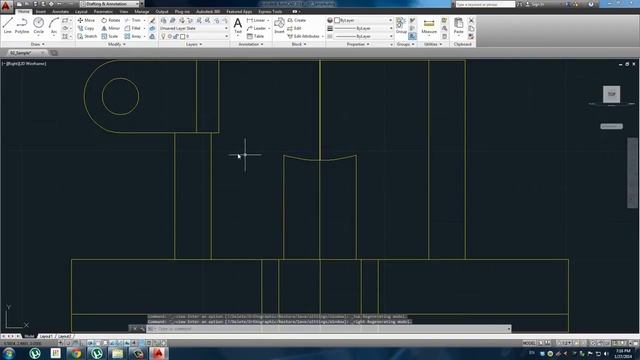
Task: Click the Rotate tool
Action: pyautogui.click(x=111, y=20)
